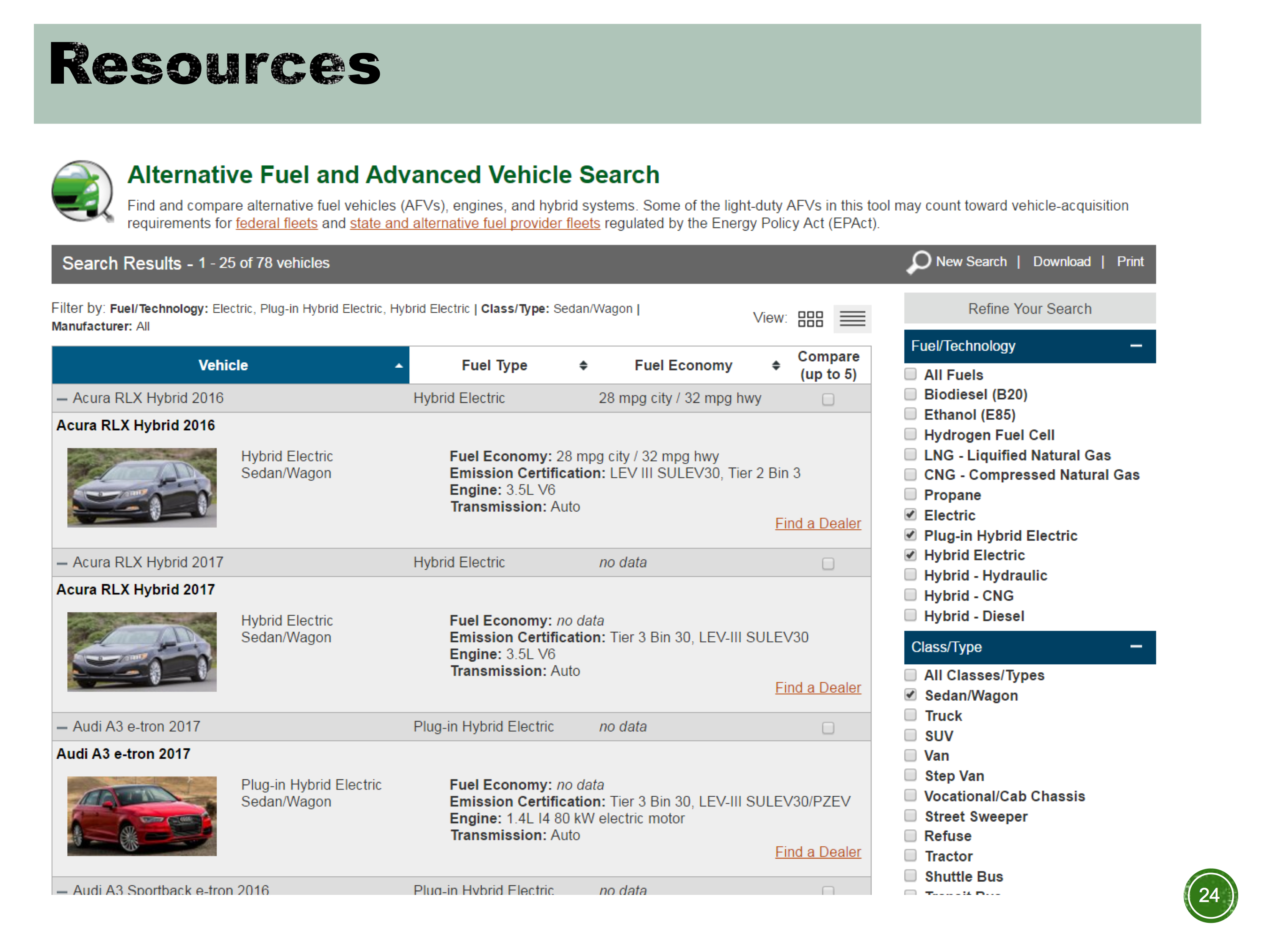The image size is (1270, 952).
Task: Sort by Fuel Type arrows
Action: [583, 366]
